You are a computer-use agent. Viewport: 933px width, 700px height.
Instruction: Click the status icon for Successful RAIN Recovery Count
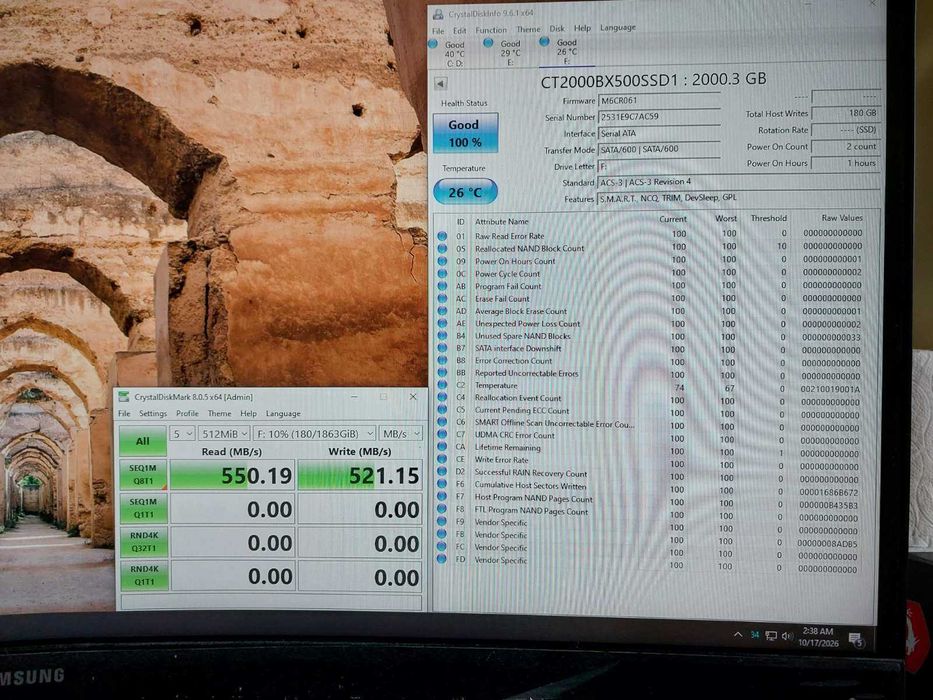pos(442,472)
